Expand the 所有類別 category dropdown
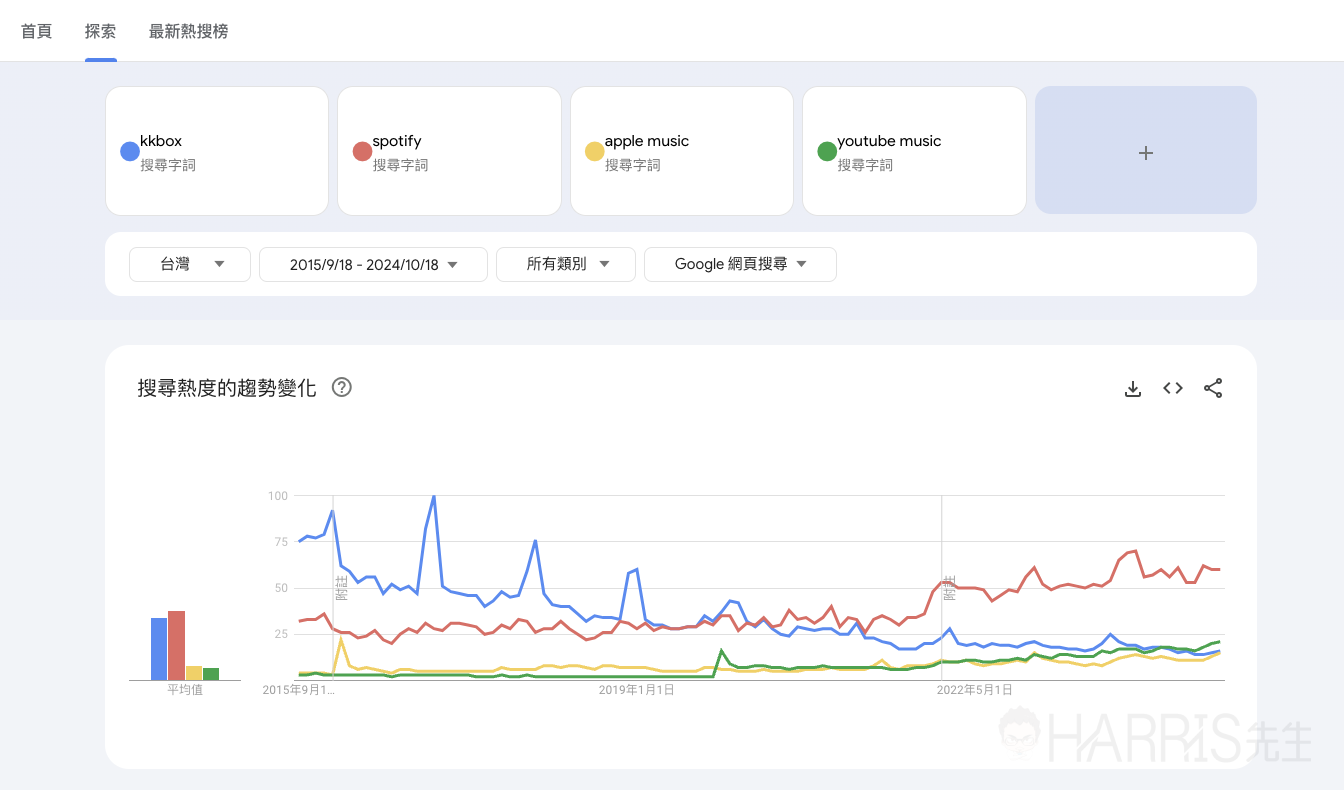The image size is (1344, 790). click(x=566, y=265)
